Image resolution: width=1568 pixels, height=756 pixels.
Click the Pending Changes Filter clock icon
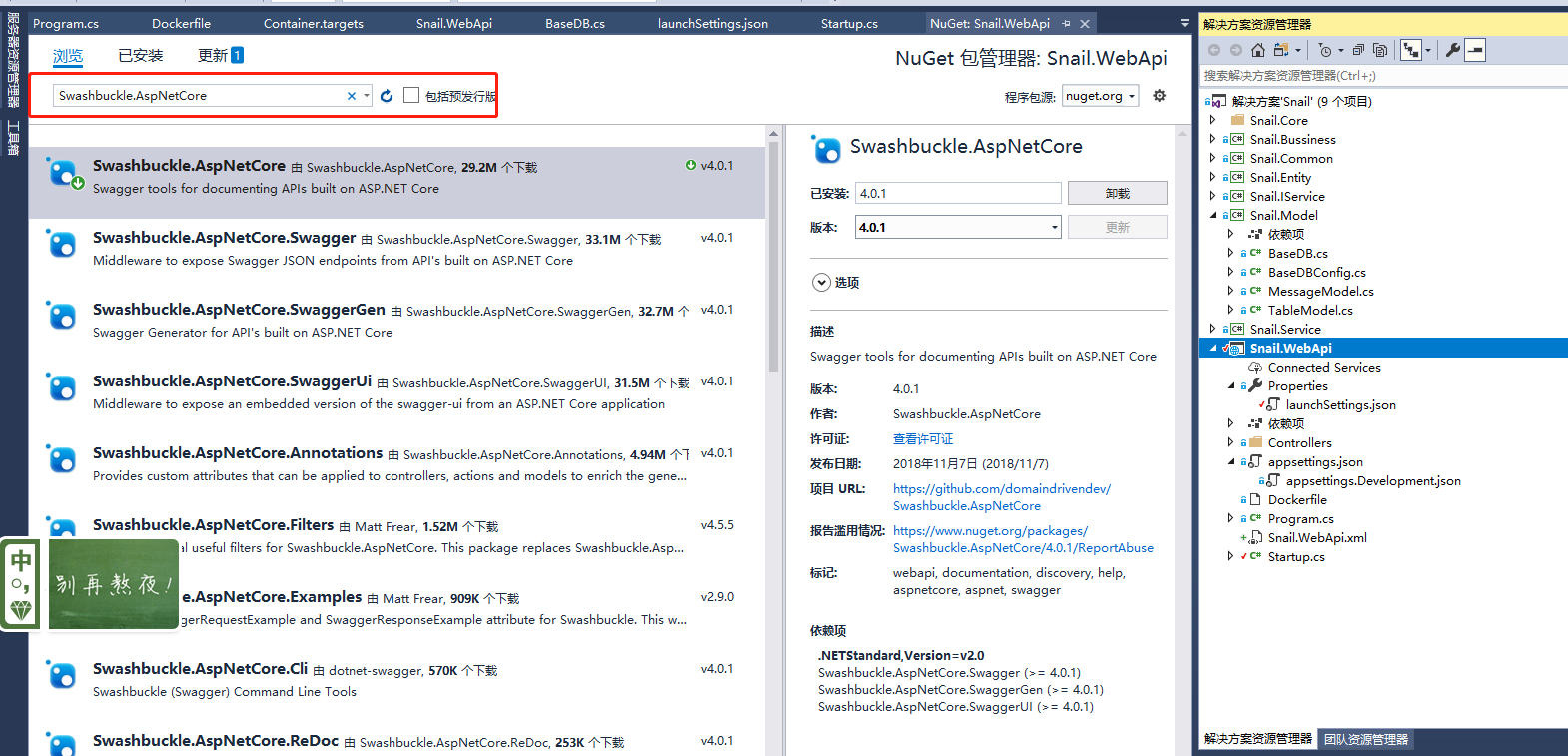tap(1324, 50)
